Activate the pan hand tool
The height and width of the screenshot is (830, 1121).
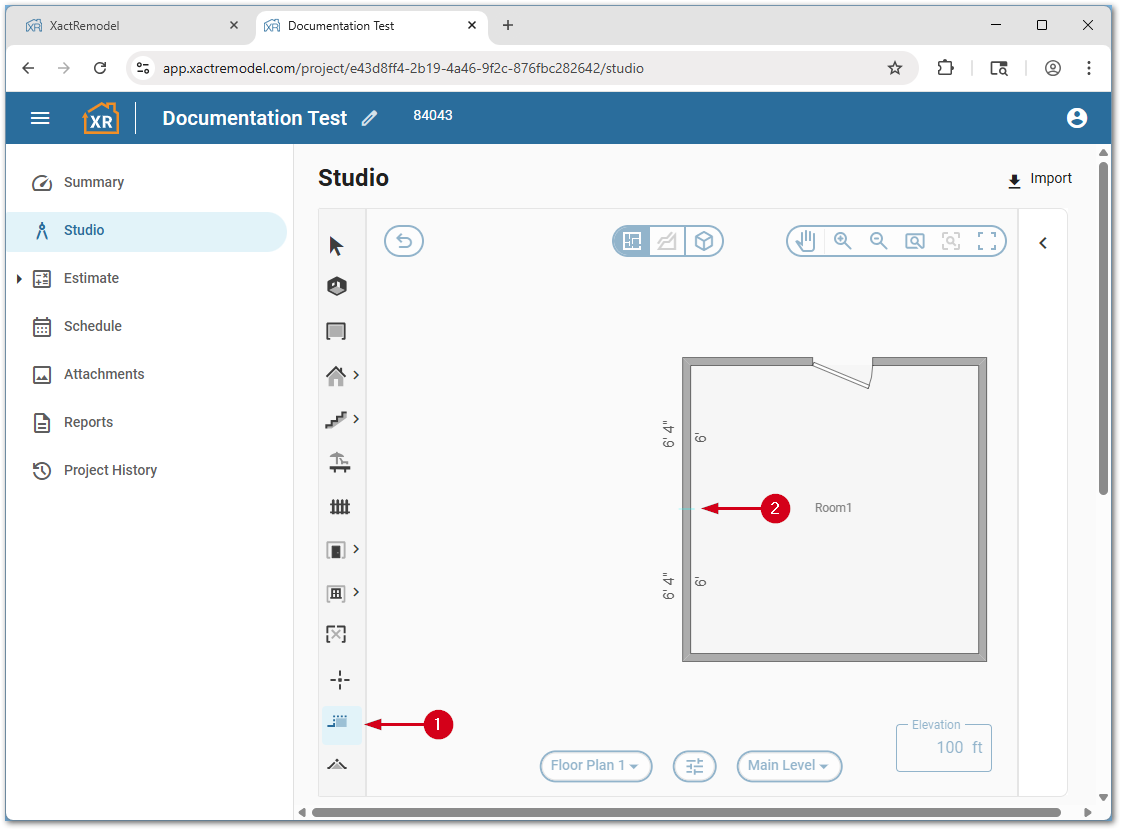(806, 241)
